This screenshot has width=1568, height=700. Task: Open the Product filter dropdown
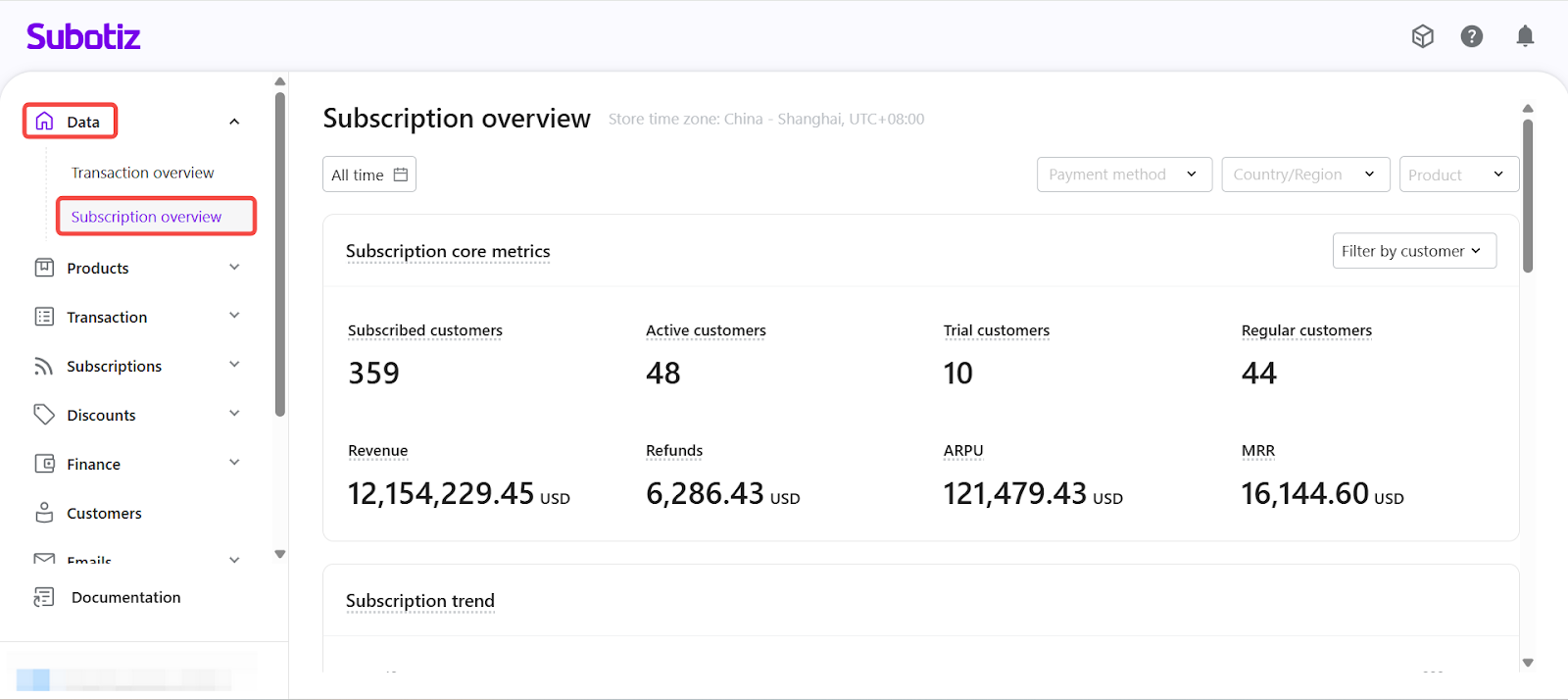pos(1458,175)
